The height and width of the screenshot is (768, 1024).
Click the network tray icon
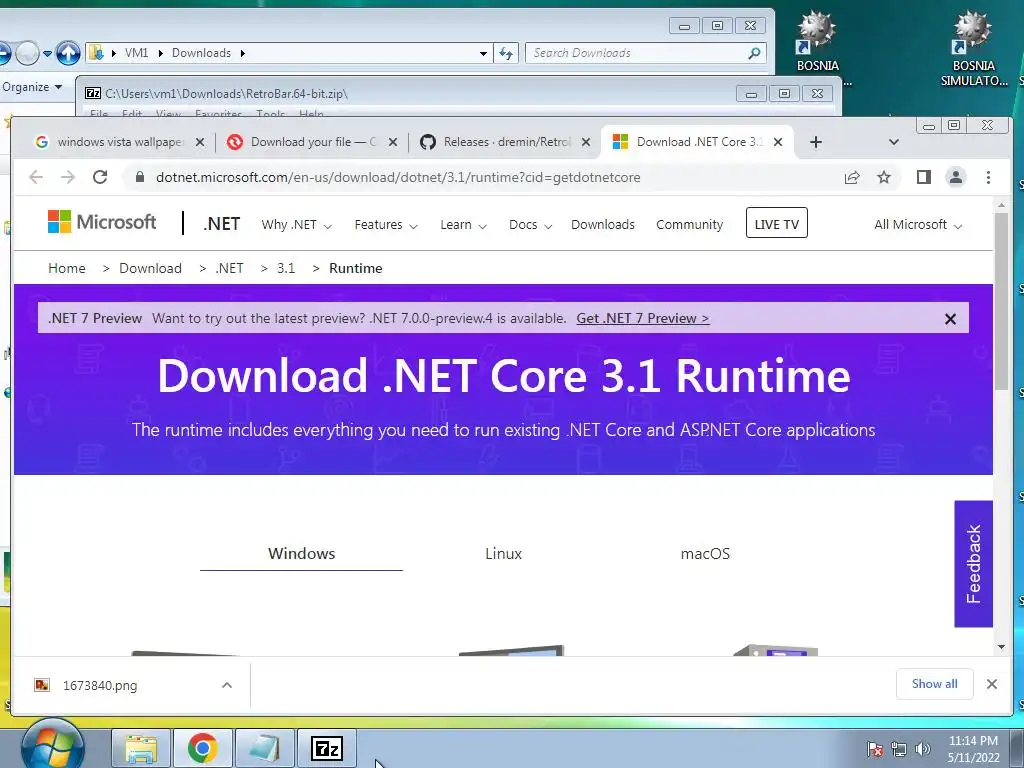pyautogui.click(x=899, y=749)
